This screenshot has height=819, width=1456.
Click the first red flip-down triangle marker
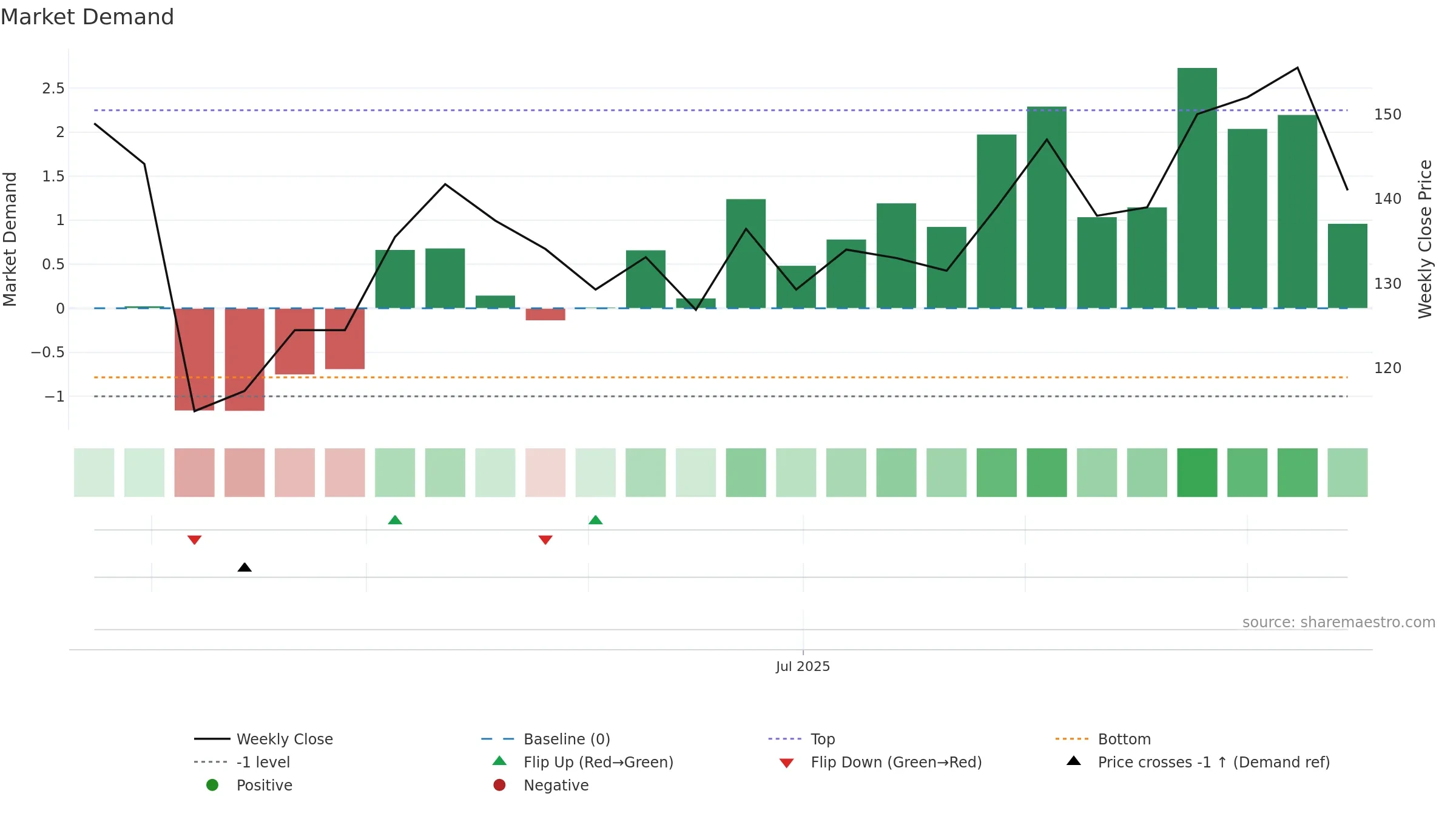(x=194, y=540)
